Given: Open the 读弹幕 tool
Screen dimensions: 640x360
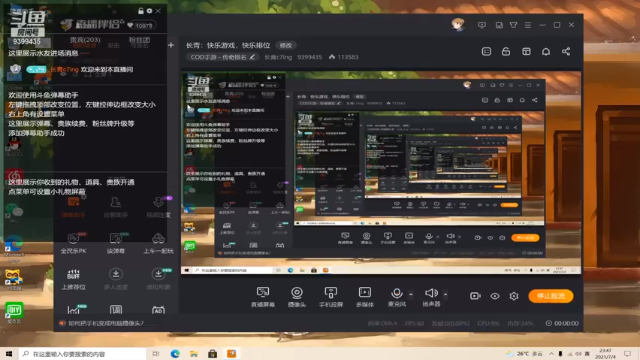Looking at the screenshot, I should tap(116, 243).
